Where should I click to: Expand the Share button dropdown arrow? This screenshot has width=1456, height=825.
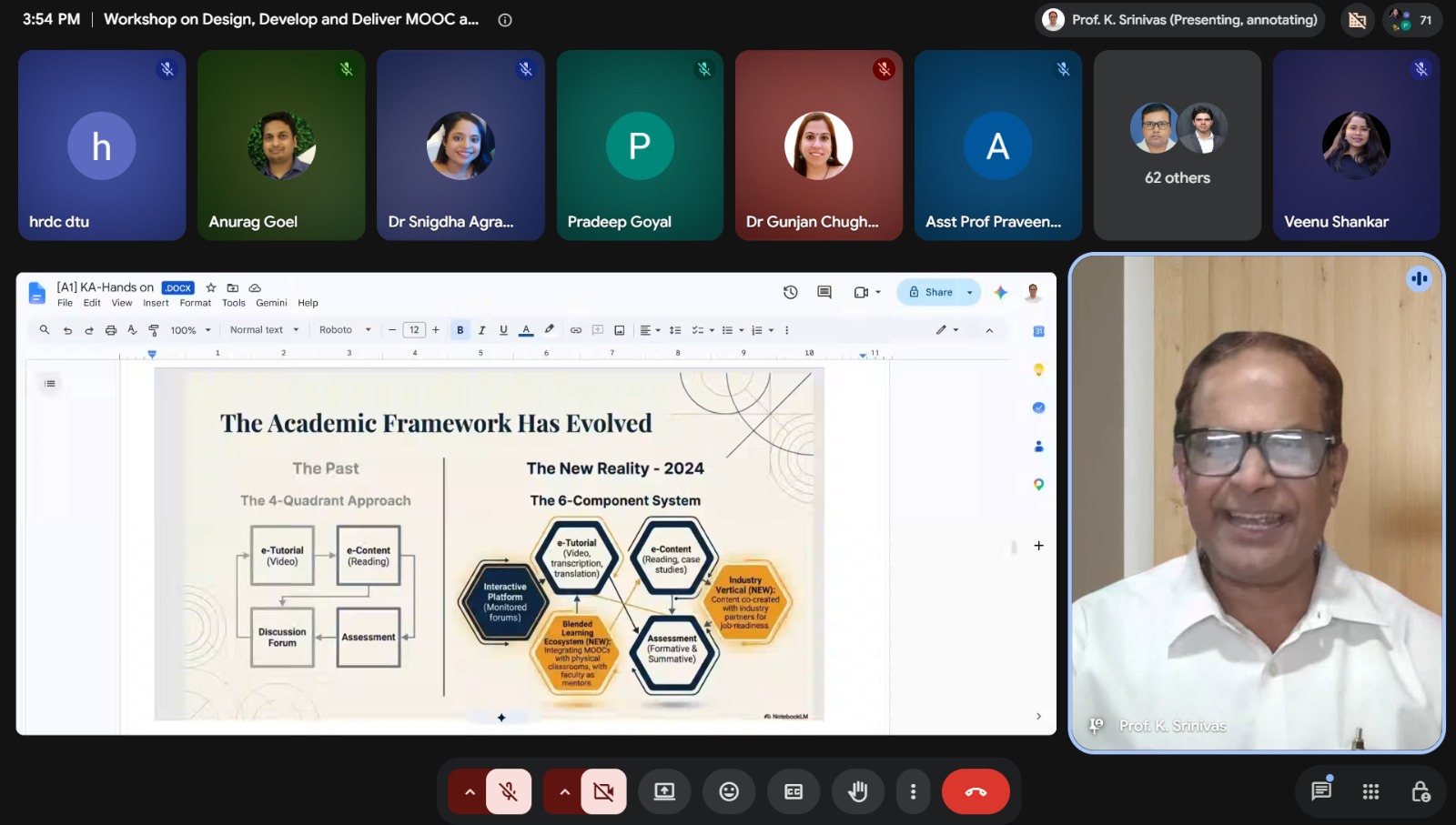tap(970, 292)
